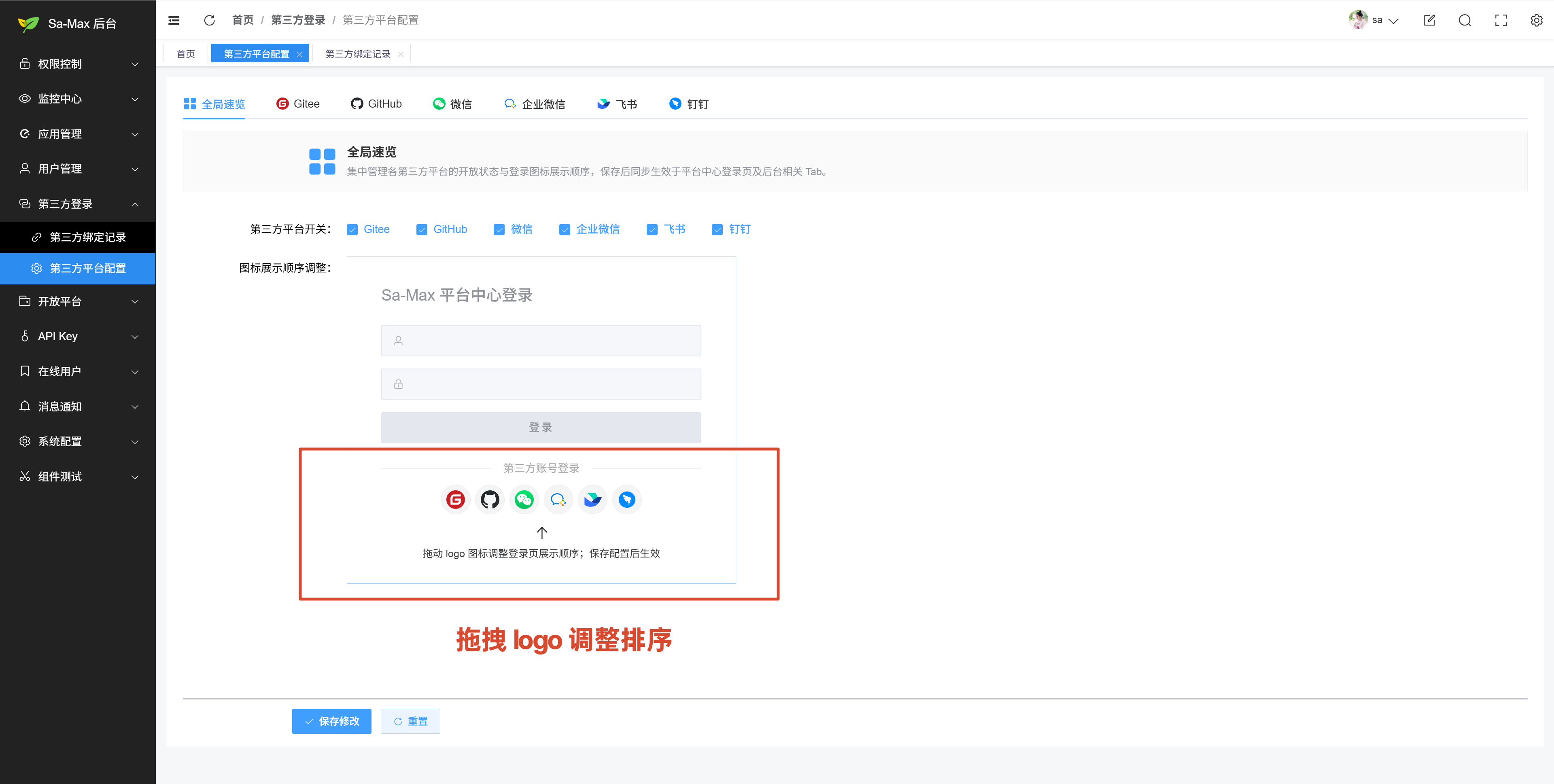Uncheck the 飞书 platform switch
Image resolution: width=1554 pixels, height=784 pixels.
click(652, 230)
